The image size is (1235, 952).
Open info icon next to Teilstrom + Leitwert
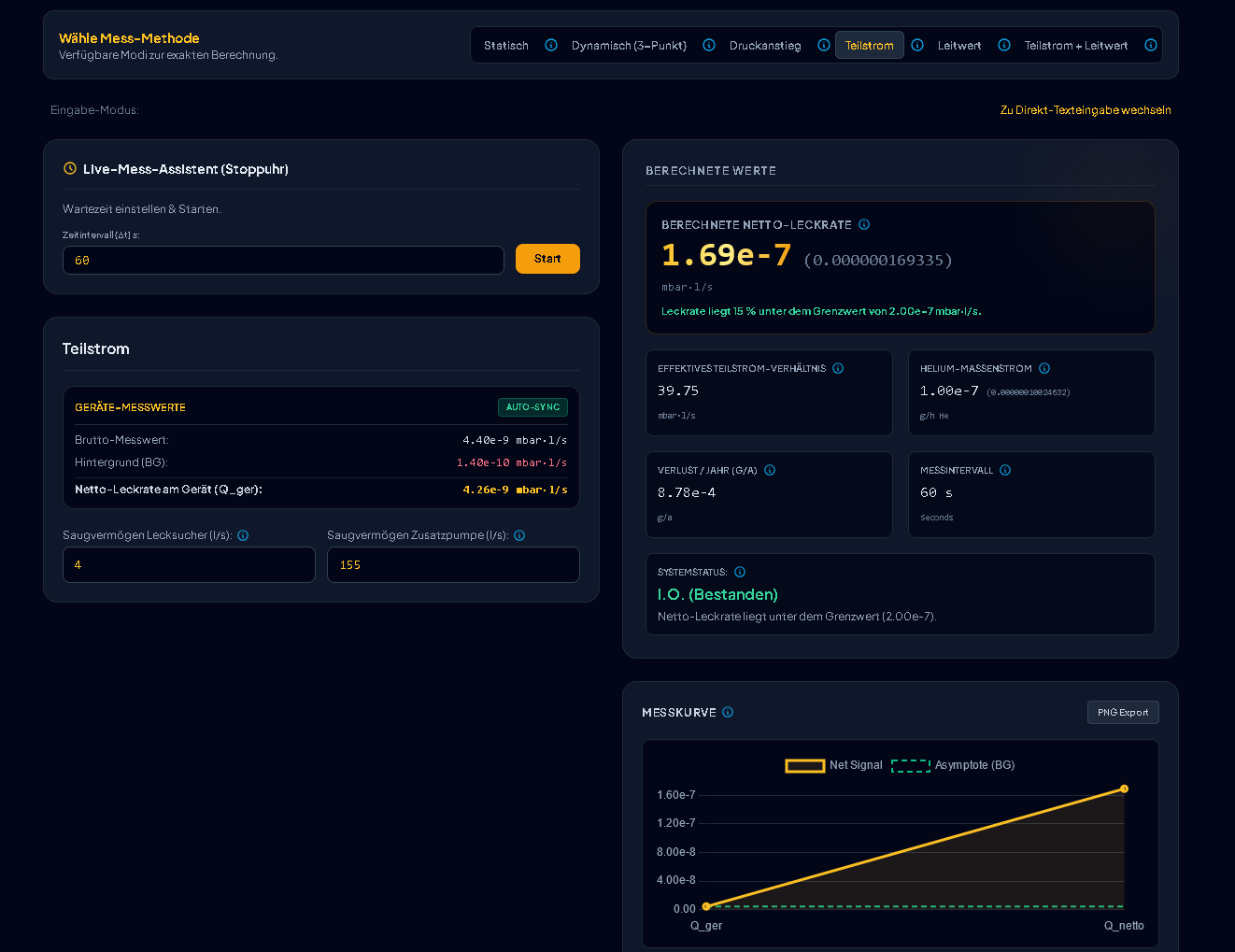[x=1151, y=45]
